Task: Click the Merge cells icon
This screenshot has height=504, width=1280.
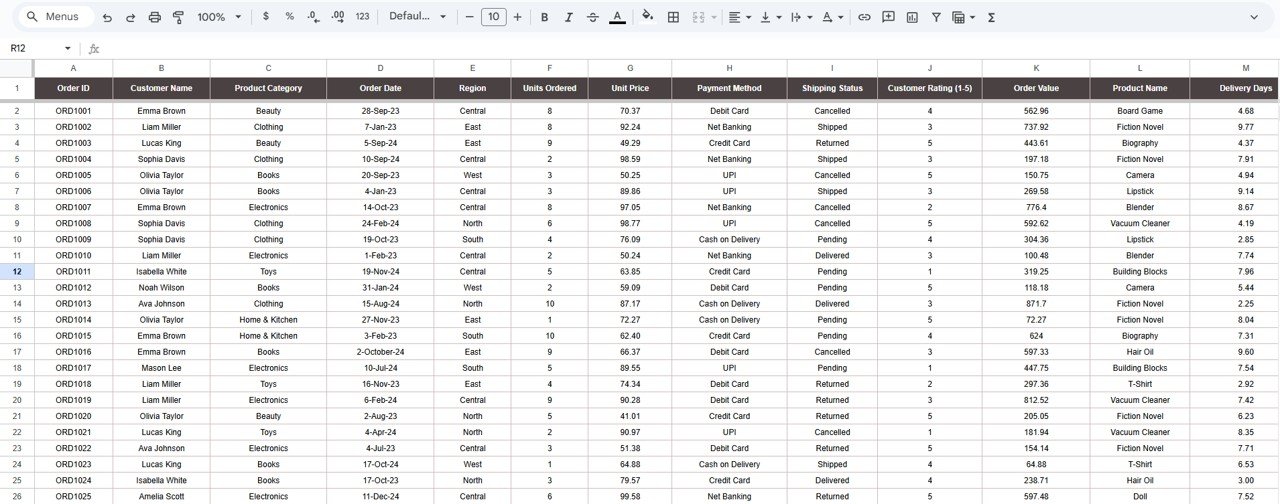Action: (x=698, y=17)
